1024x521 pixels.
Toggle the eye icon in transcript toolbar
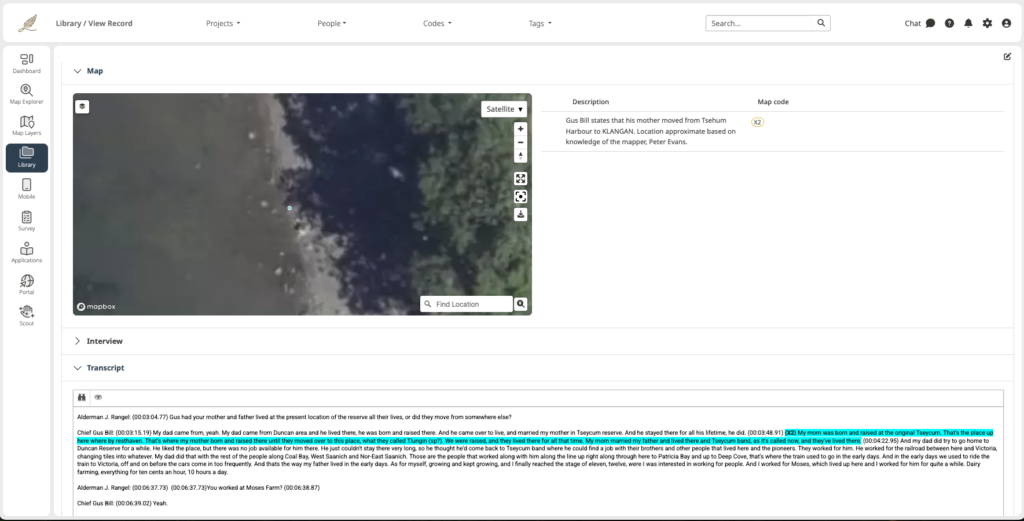click(98, 397)
